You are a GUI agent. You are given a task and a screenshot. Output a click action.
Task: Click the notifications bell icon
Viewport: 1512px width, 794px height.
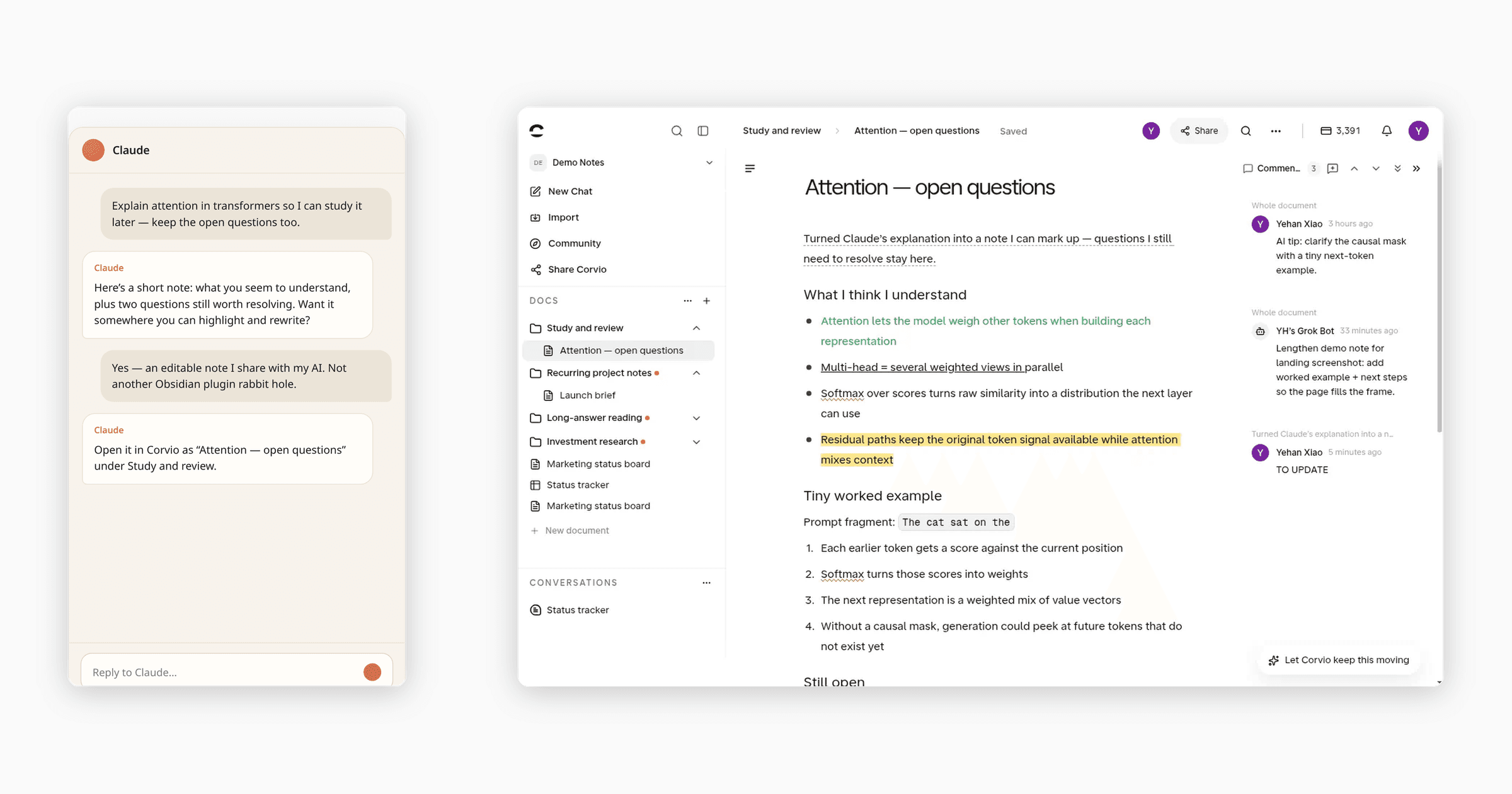1387,130
